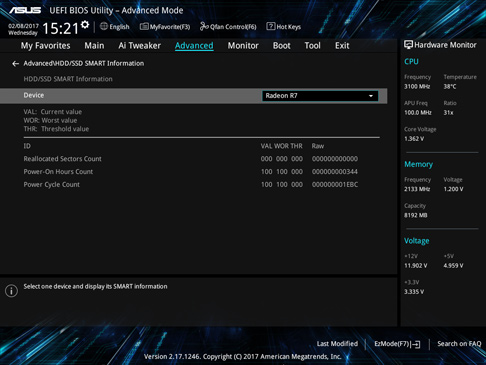Select the Exit menu tab
Screen dimensions: 486x365
tap(342, 46)
